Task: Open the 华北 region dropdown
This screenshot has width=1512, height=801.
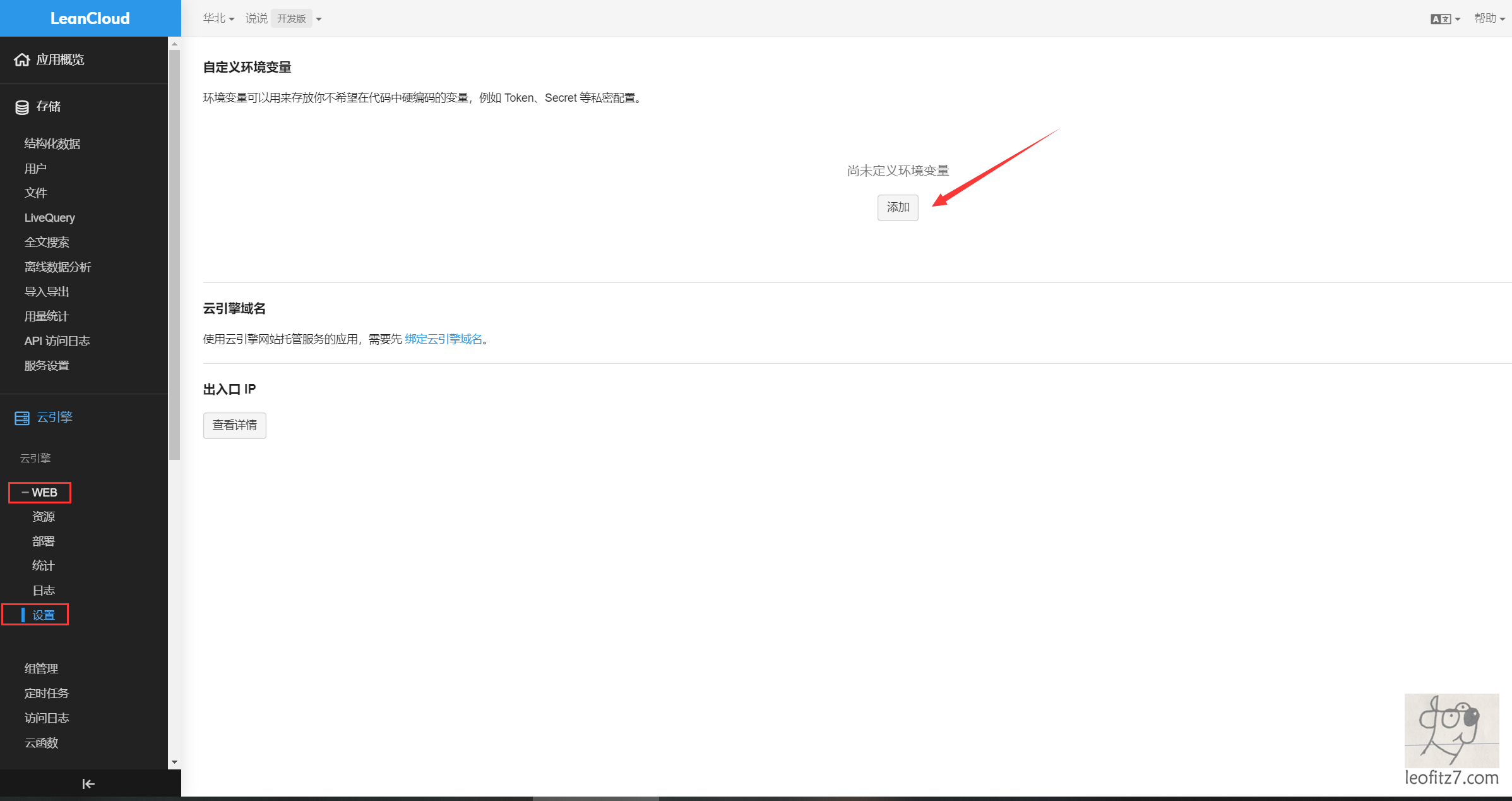Action: click(218, 19)
